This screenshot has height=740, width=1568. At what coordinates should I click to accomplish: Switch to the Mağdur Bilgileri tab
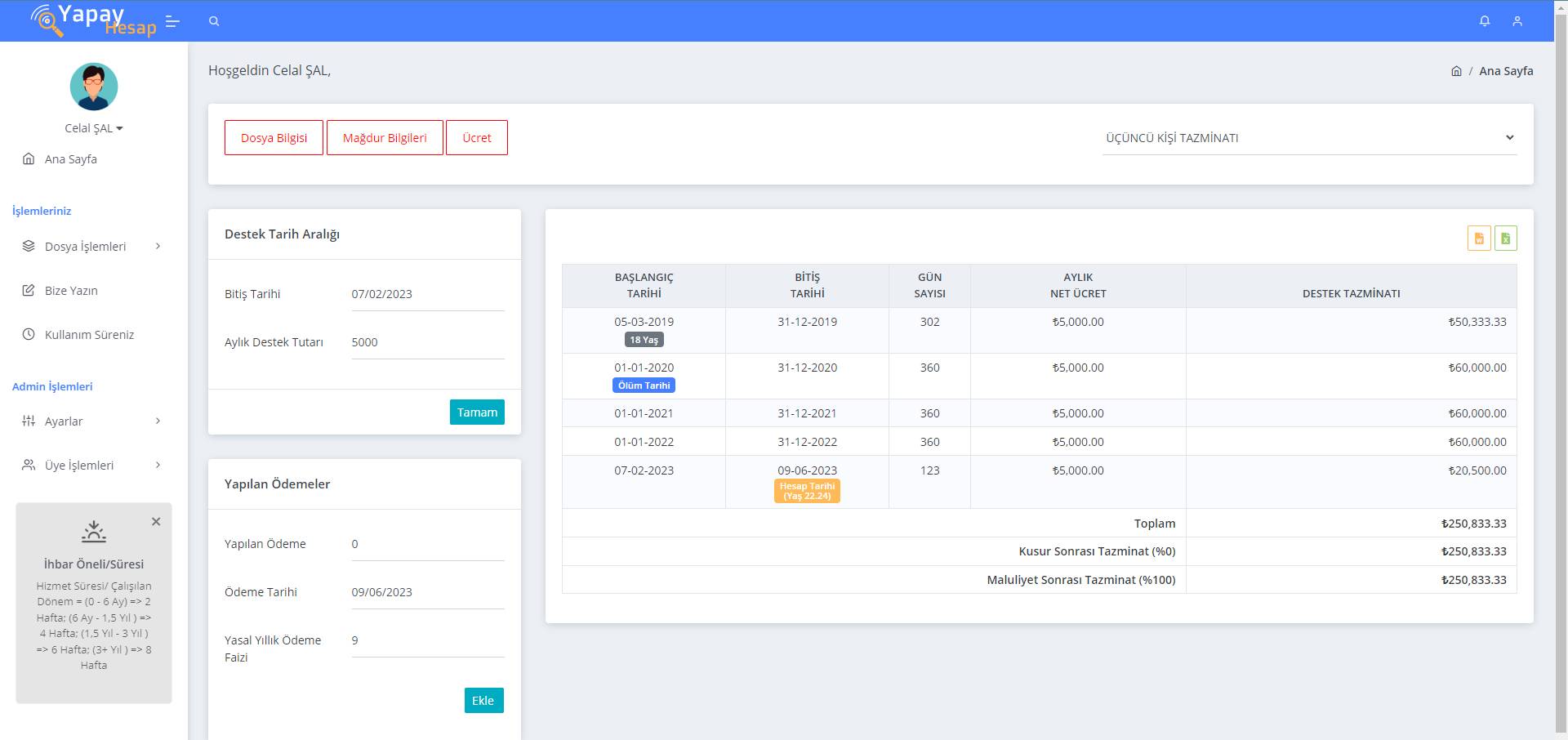385,138
